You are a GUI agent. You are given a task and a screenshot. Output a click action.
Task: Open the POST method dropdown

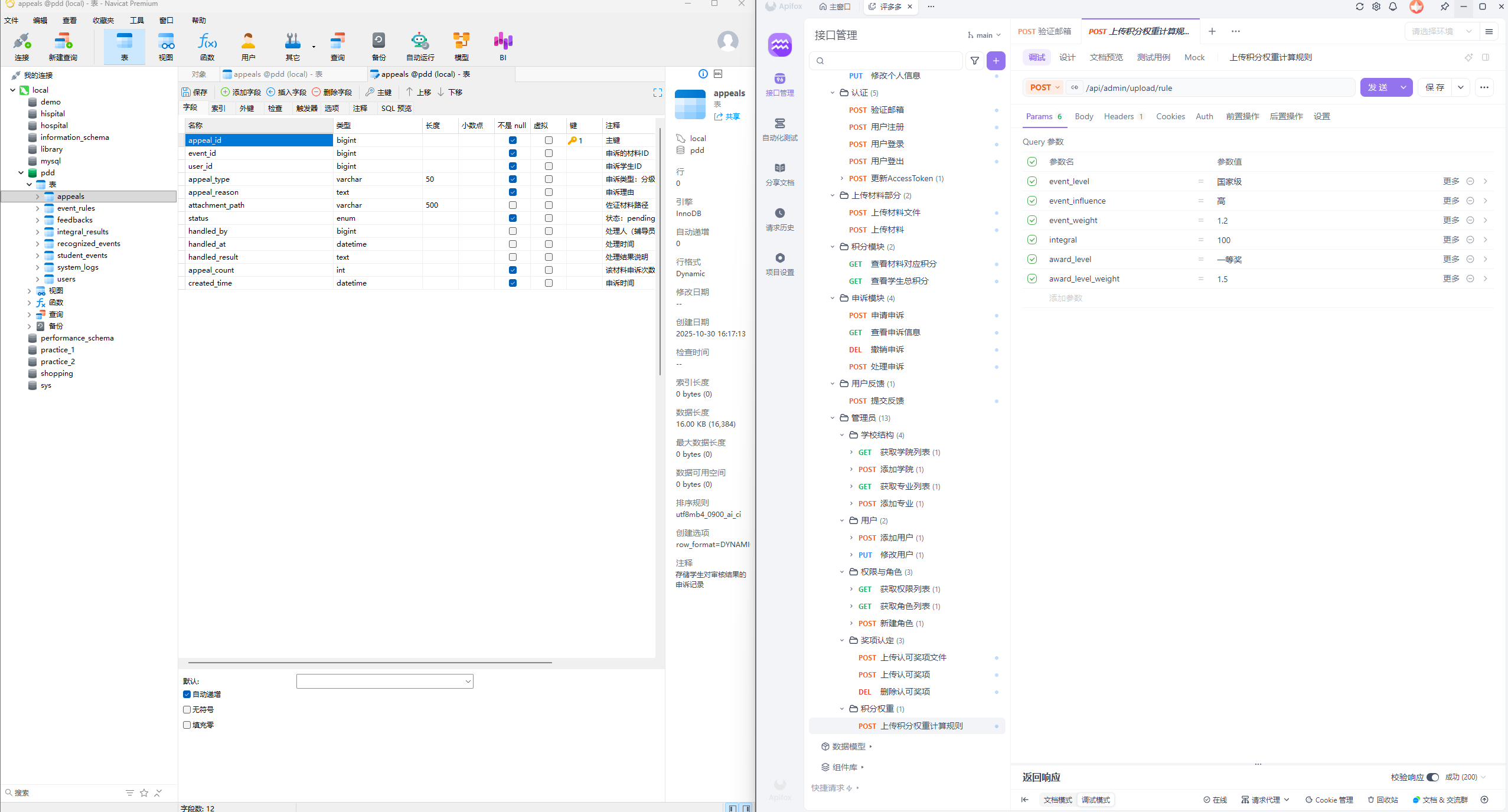coord(1044,88)
